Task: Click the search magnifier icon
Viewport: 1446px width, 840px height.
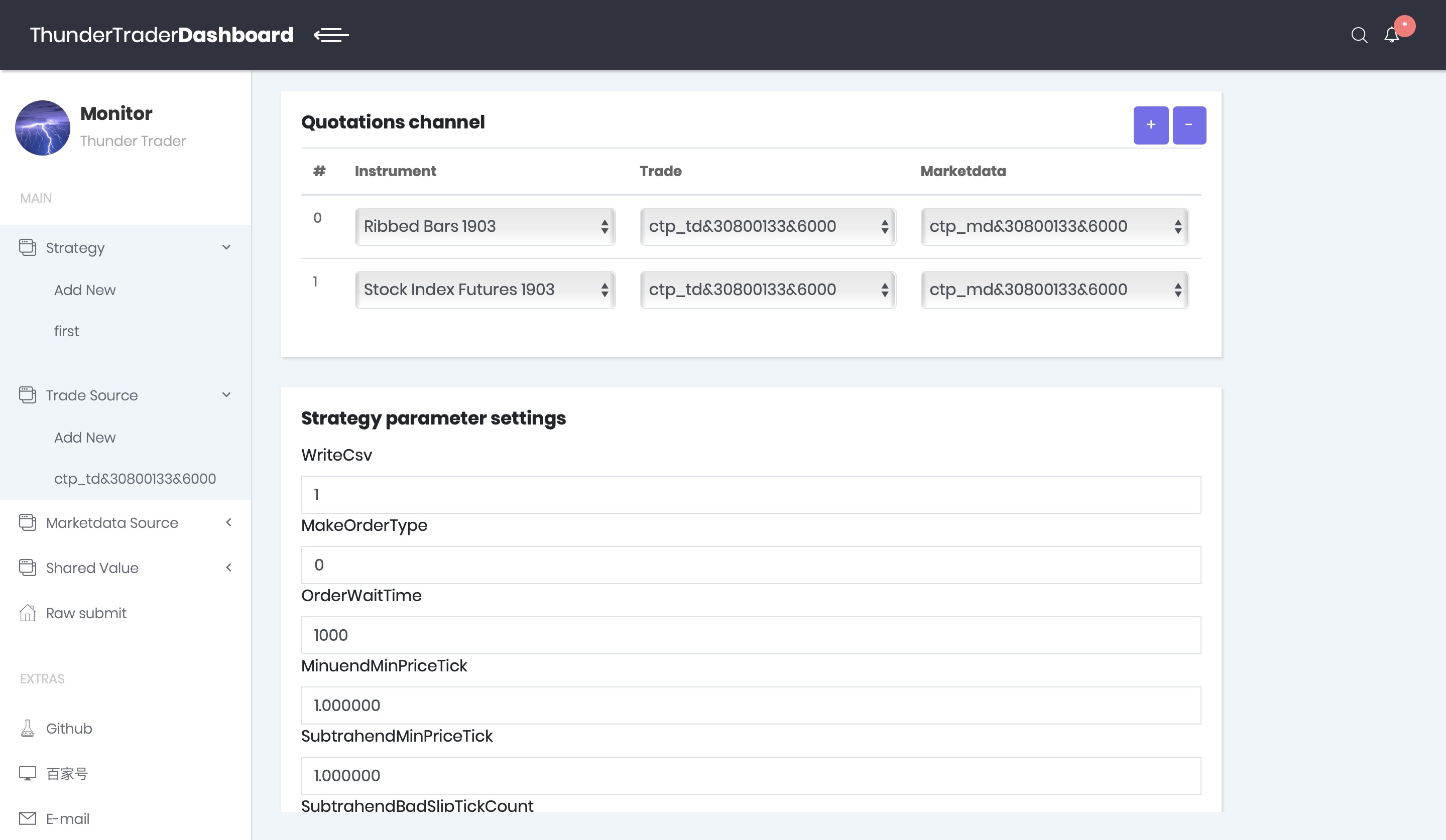Action: click(x=1359, y=35)
